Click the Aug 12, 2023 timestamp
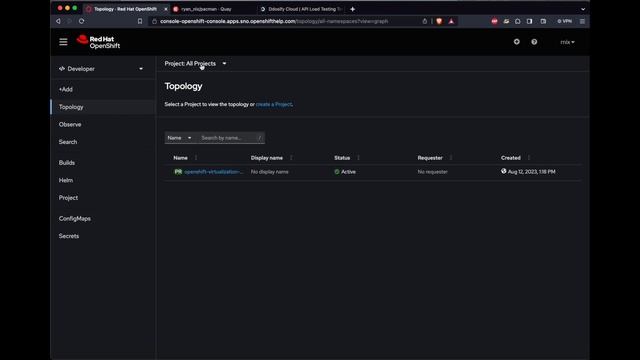640x360 pixels. pyautogui.click(x=531, y=172)
